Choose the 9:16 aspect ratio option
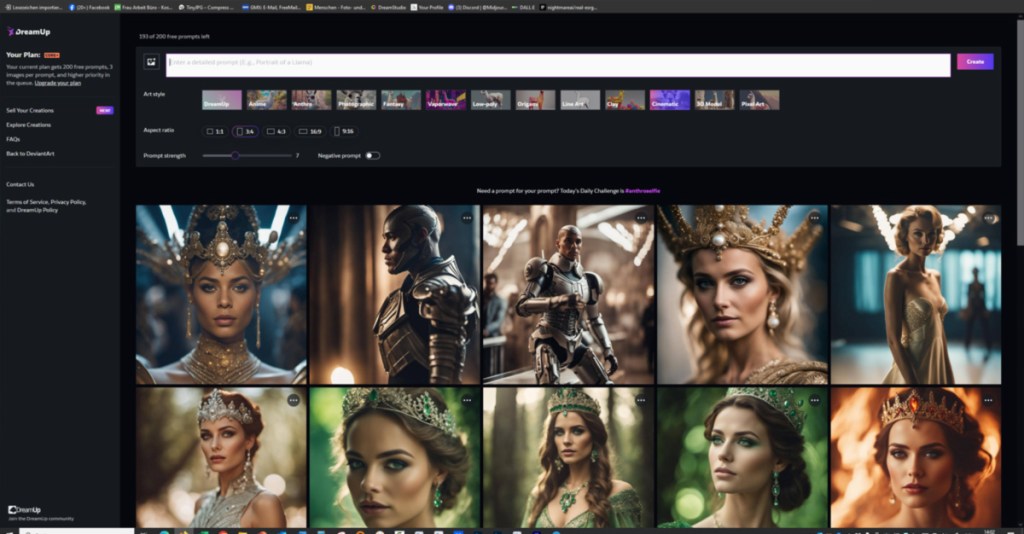1024x534 pixels. click(x=344, y=131)
